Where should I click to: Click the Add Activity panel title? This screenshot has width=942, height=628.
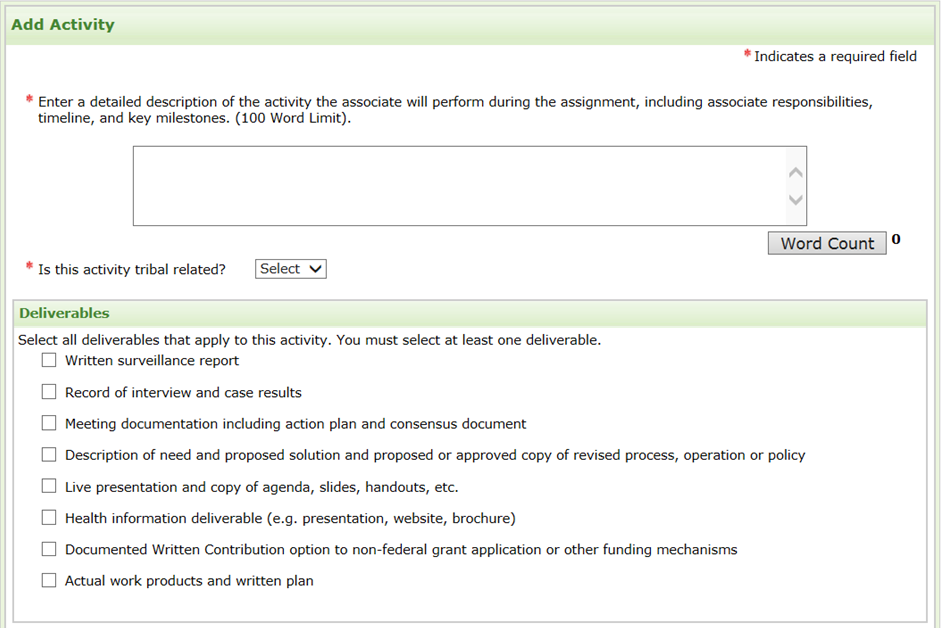click(x=63, y=24)
